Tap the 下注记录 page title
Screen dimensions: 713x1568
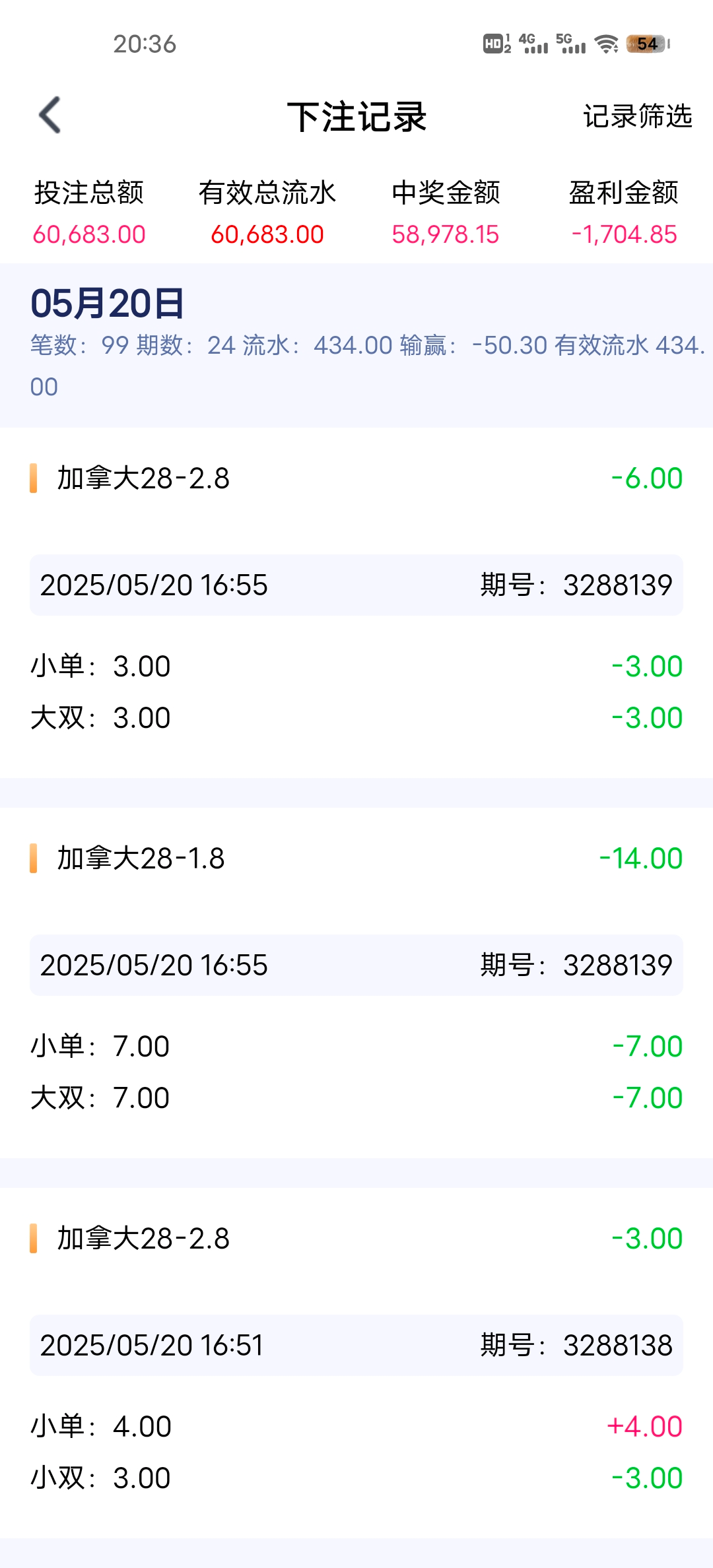tap(356, 117)
